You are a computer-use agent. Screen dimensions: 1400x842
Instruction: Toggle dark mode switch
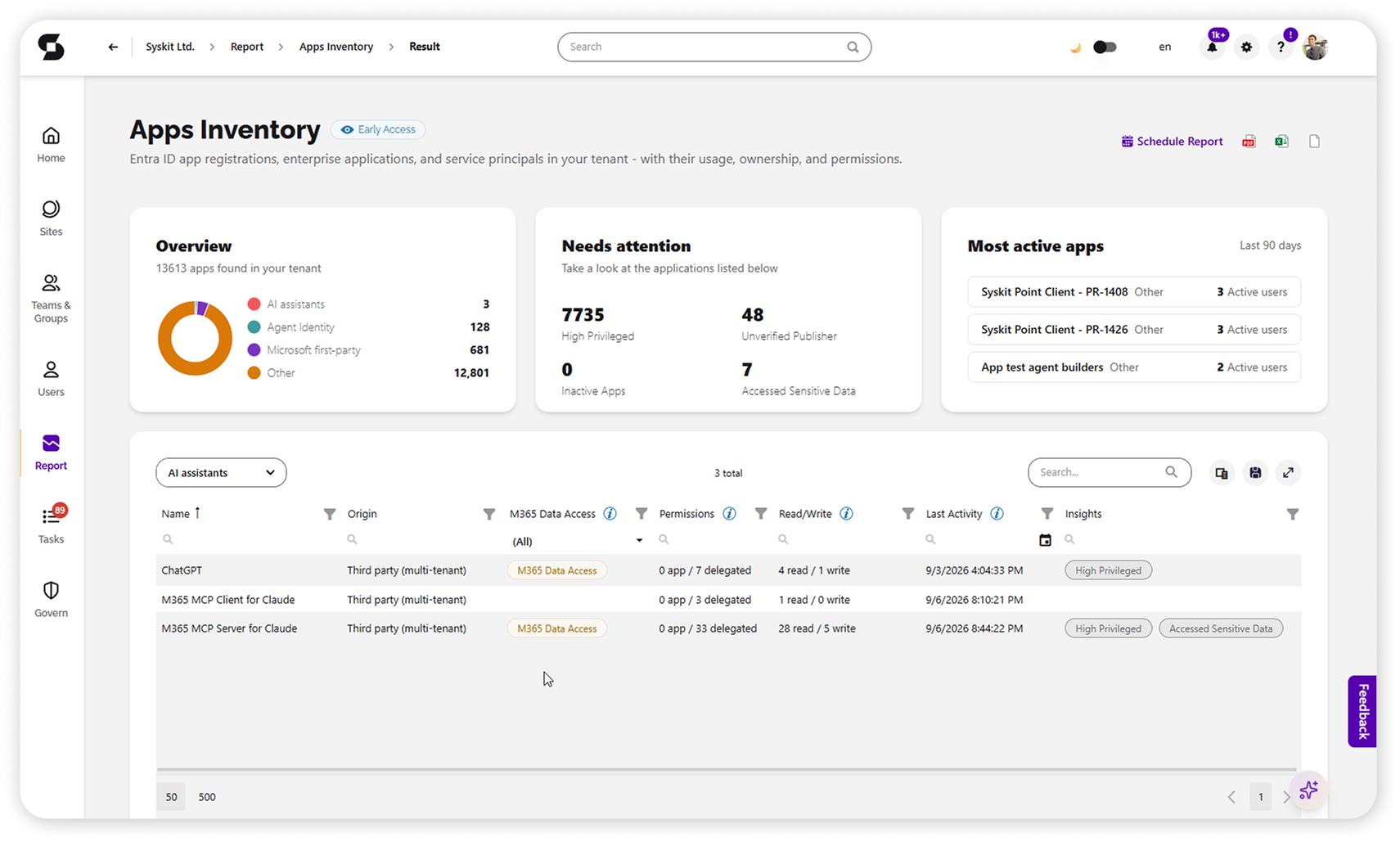tap(1105, 47)
